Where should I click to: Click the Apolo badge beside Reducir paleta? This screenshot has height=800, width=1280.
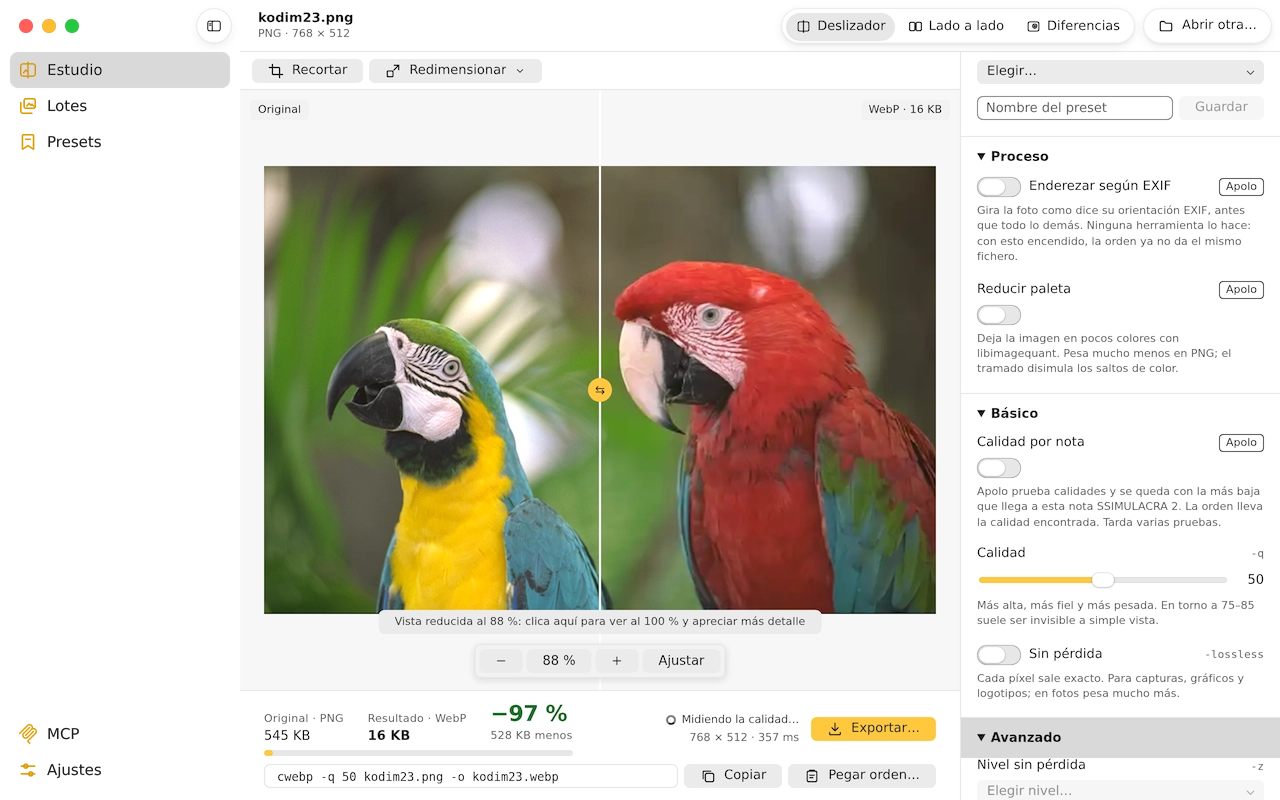pos(1241,290)
